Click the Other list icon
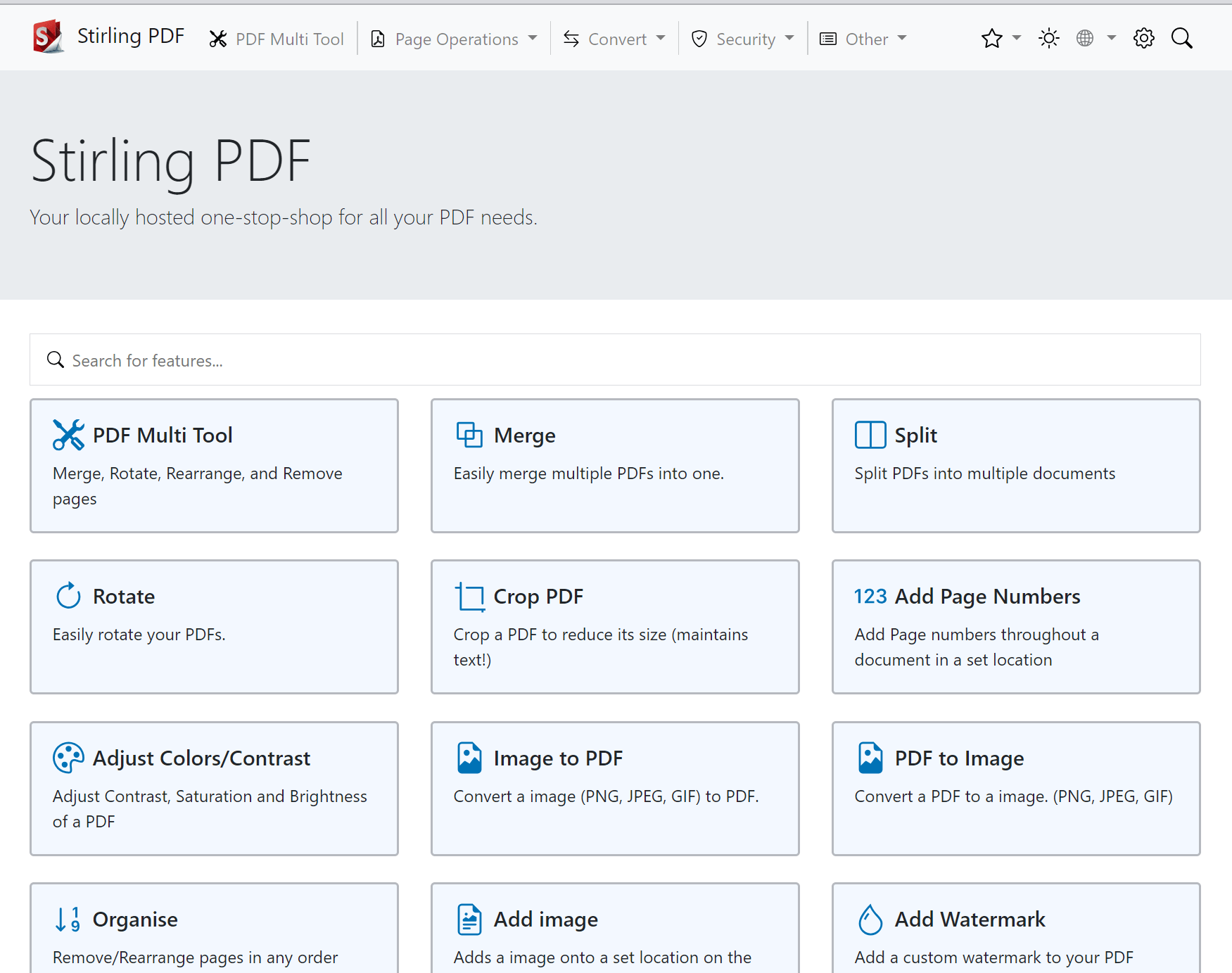This screenshot has width=1232, height=973. pos(828,39)
